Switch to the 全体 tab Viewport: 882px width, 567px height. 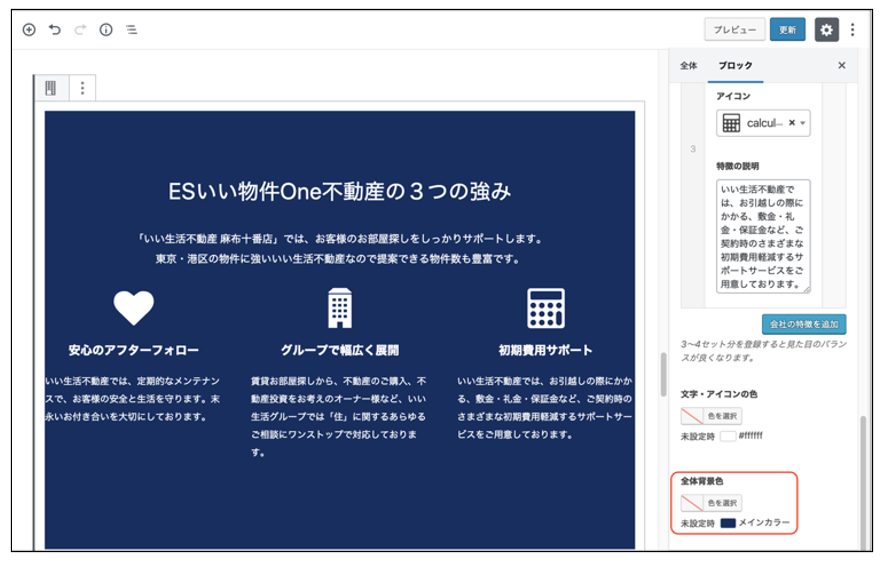coord(688,65)
